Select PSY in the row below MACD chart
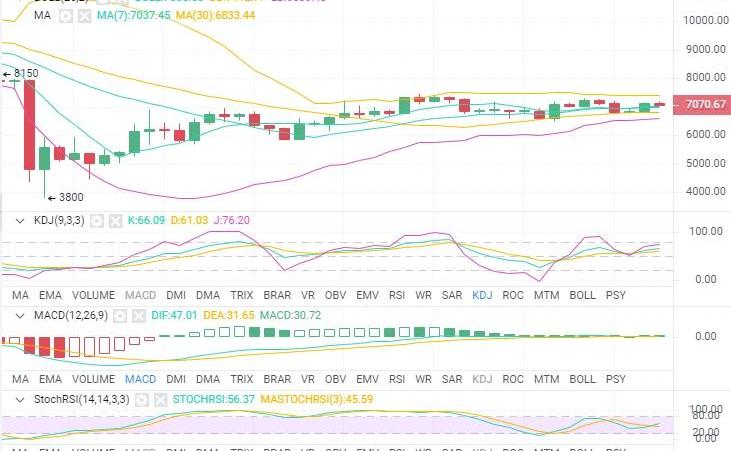Screen dimensions: 731x451 615,379
